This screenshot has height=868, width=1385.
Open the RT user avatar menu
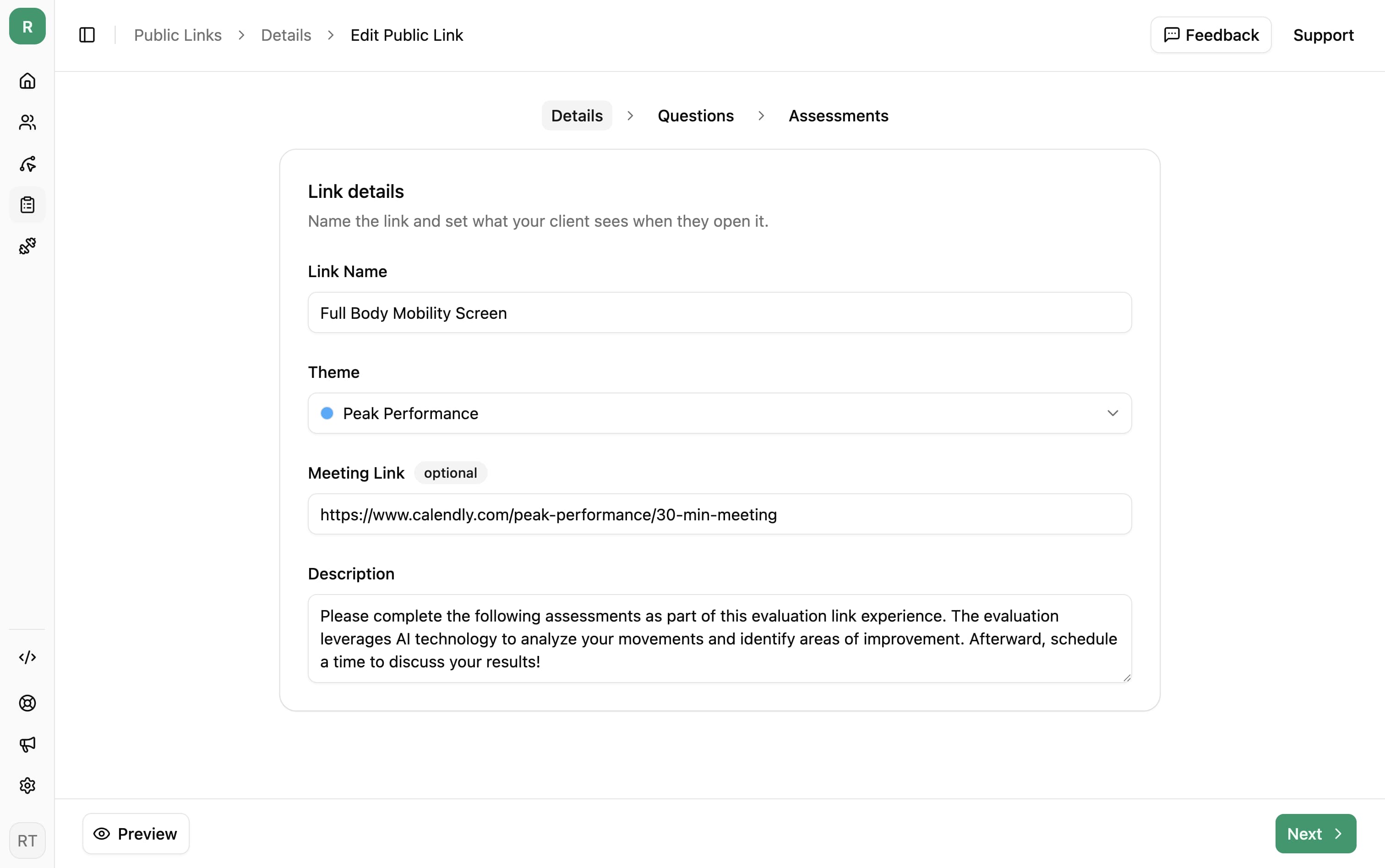click(x=27, y=841)
